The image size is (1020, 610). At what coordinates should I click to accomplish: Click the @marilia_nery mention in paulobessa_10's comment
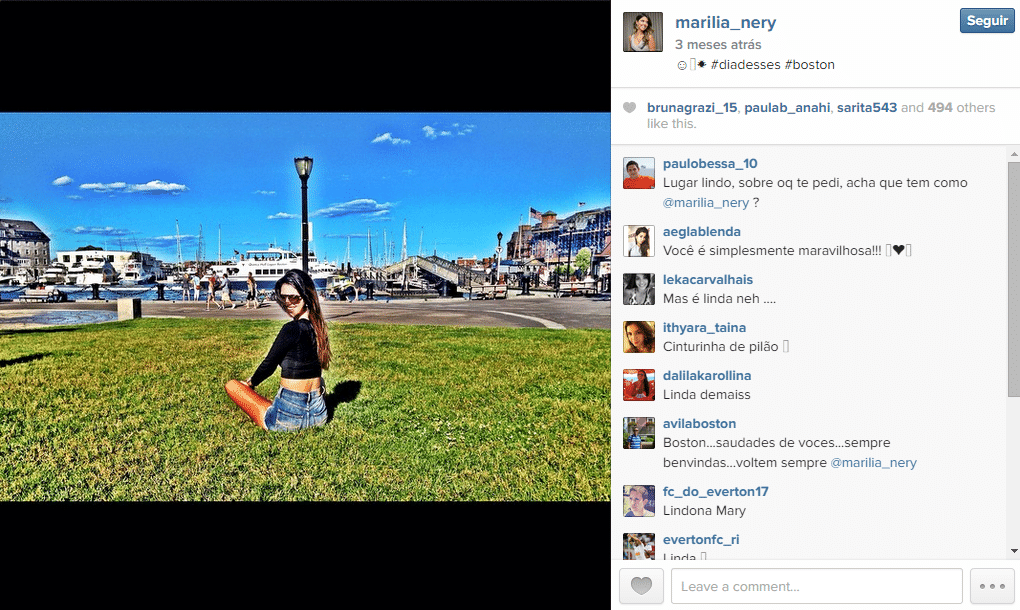pos(706,203)
